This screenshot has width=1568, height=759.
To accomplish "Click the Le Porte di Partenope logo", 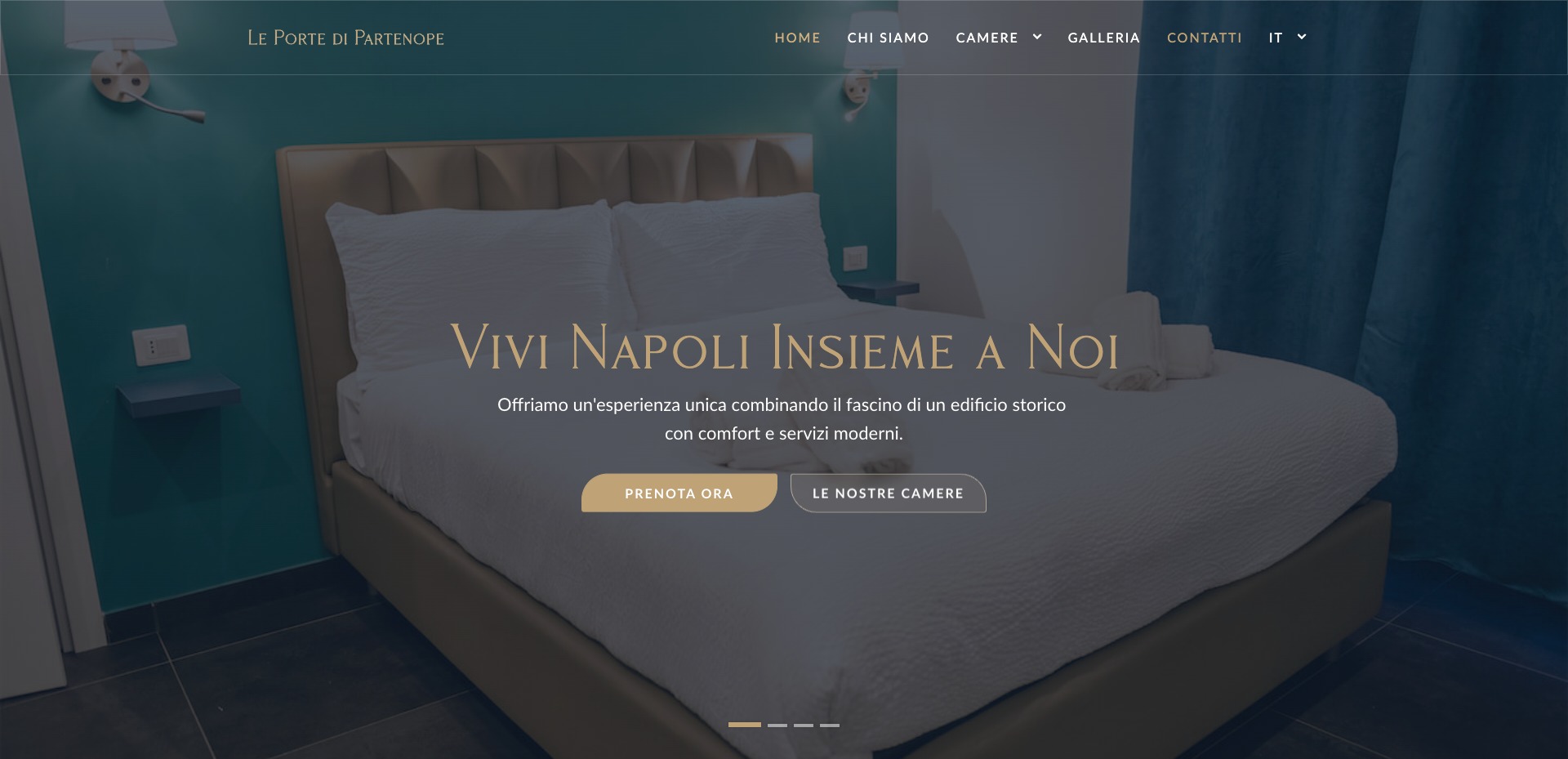I will [x=345, y=38].
